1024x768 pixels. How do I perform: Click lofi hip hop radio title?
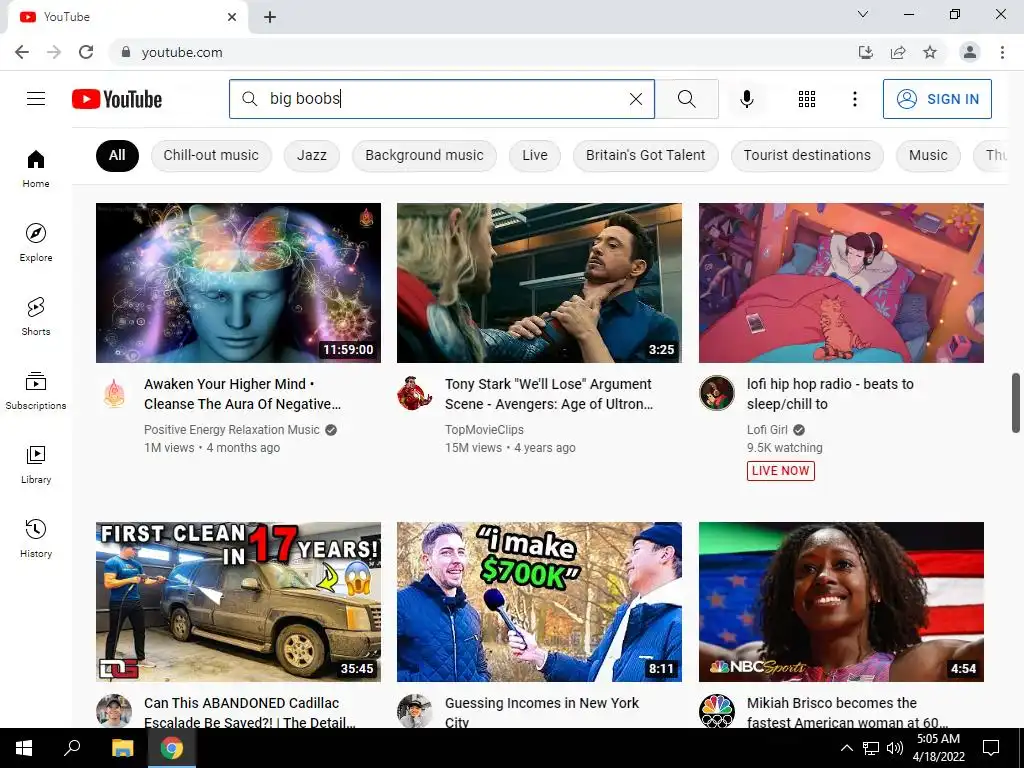(830, 394)
